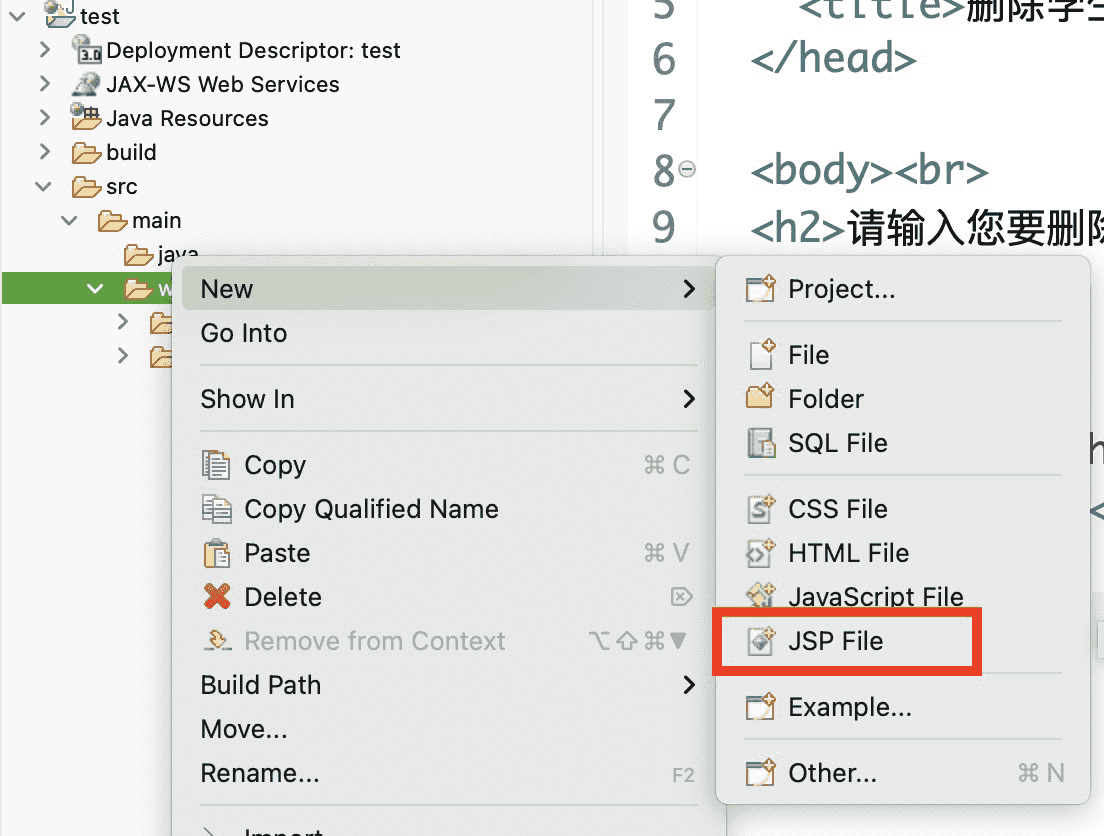Image resolution: width=1104 pixels, height=836 pixels.
Task: Collapse the src folder
Action: coord(44,186)
